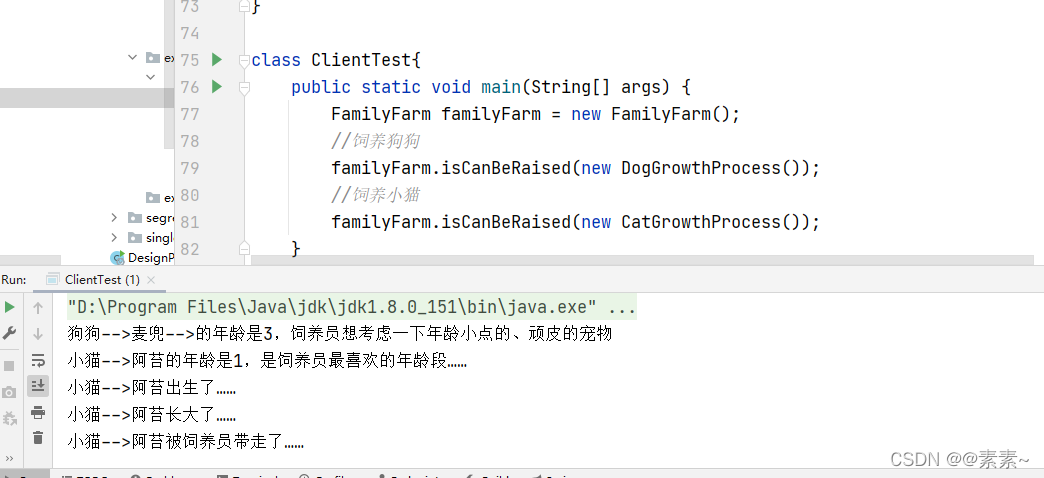The image size is (1044, 478).
Task: Click console line '小猫-->阿苔出生了'
Action: (152, 388)
